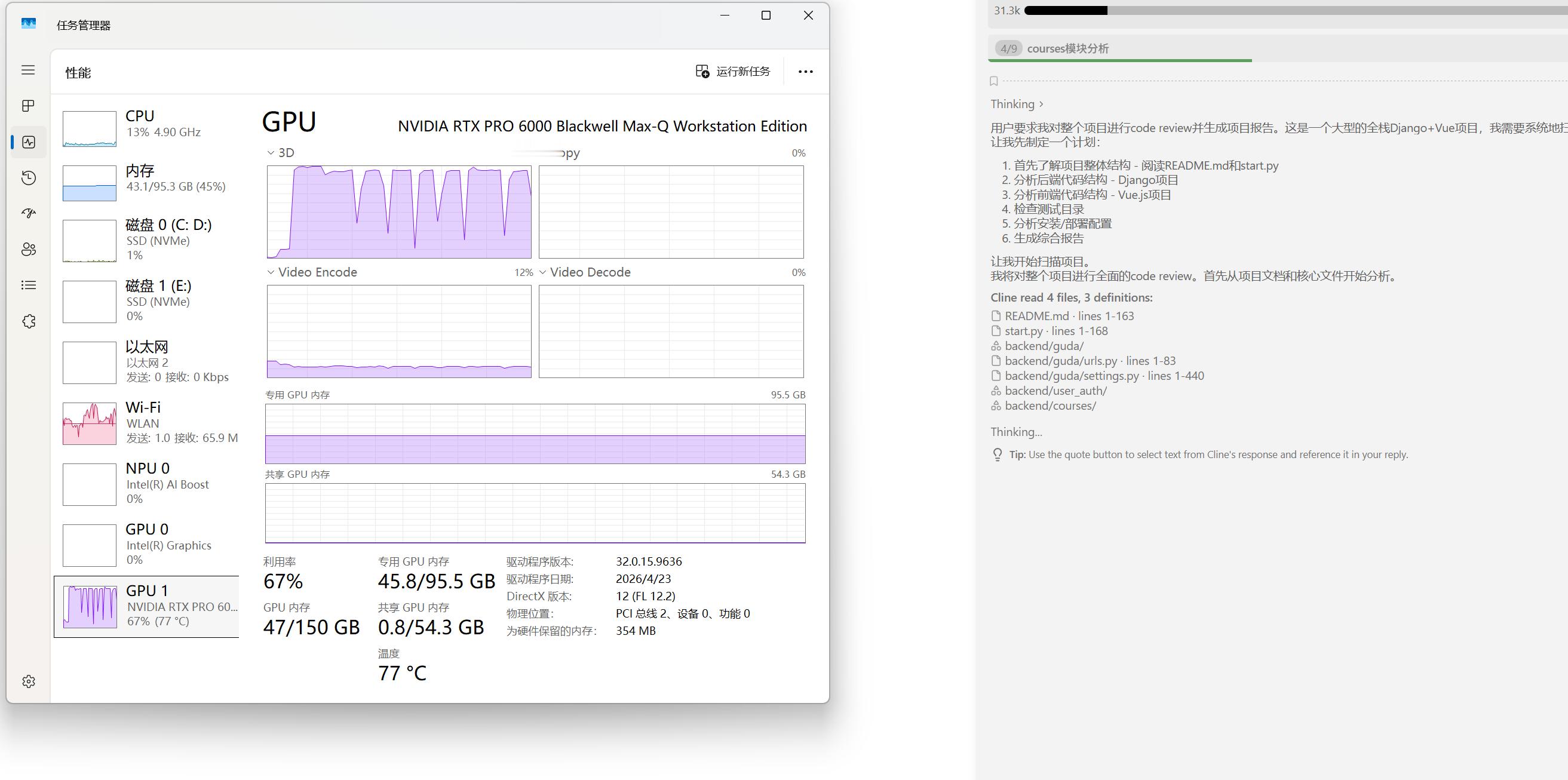This screenshot has height=780, width=1568.
Task: Click the utilization value 67%
Action: (283, 581)
